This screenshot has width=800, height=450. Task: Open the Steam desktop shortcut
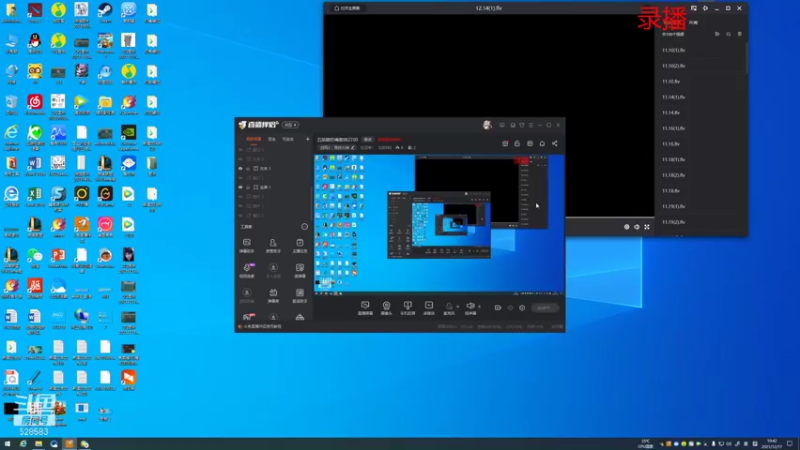(105, 11)
